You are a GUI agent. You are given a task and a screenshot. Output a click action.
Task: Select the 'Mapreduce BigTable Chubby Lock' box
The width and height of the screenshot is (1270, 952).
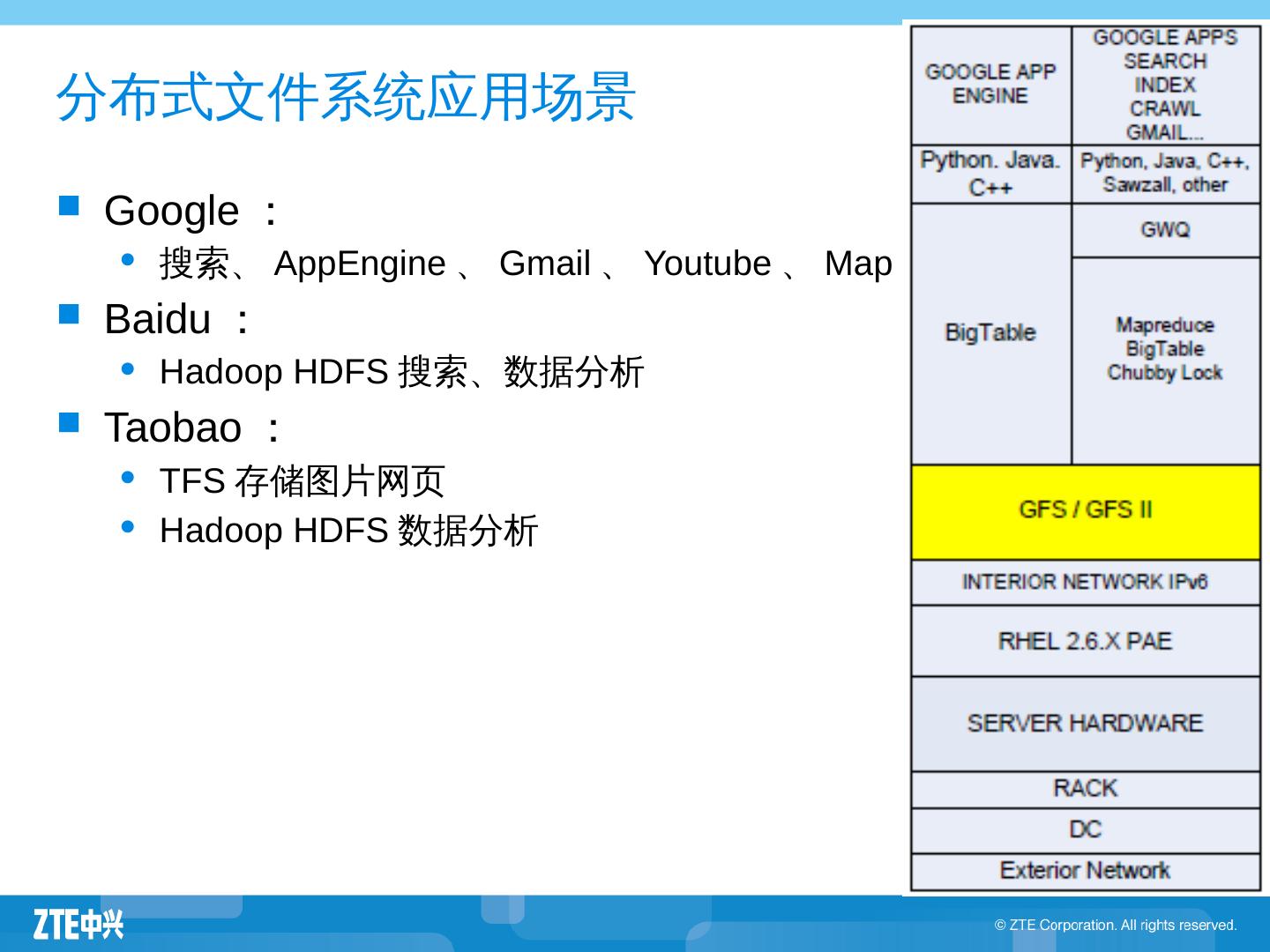[1166, 361]
